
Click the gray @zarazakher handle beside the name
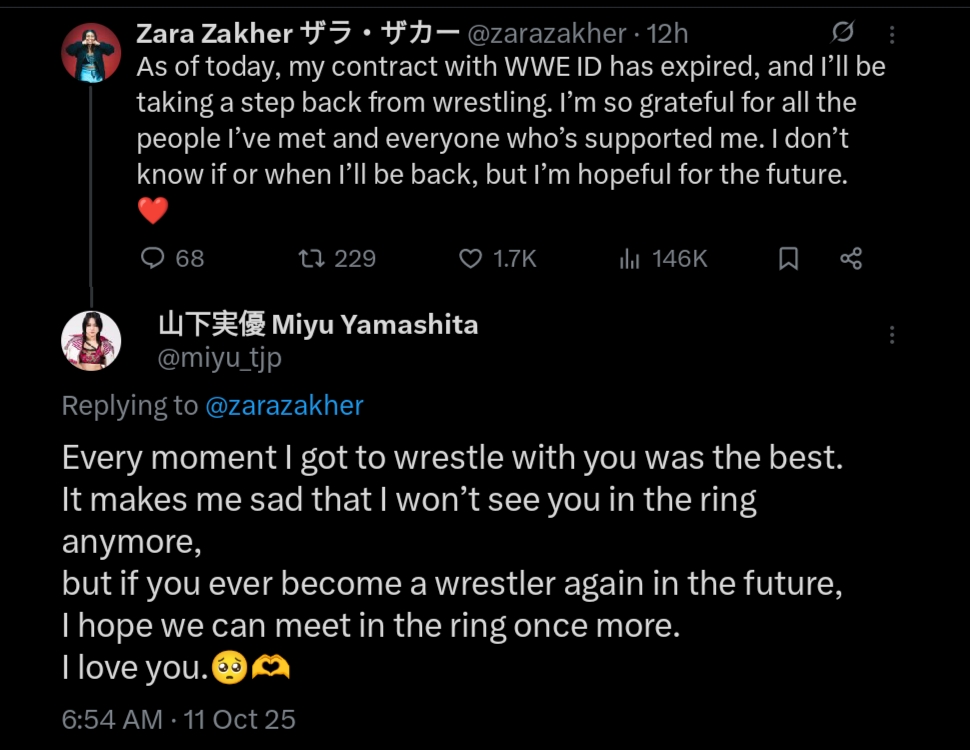pyautogui.click(x=546, y=34)
